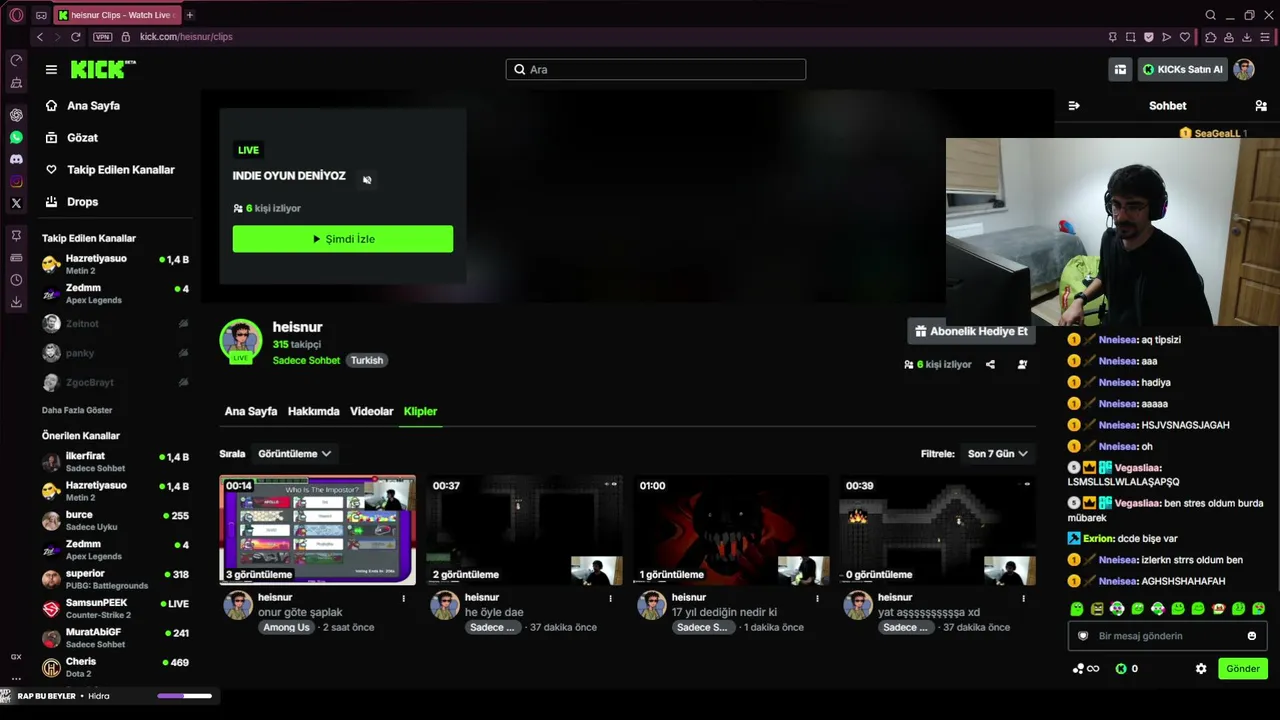The image size is (1280, 720).
Task: Open a new browser tab
Action: [x=190, y=15]
